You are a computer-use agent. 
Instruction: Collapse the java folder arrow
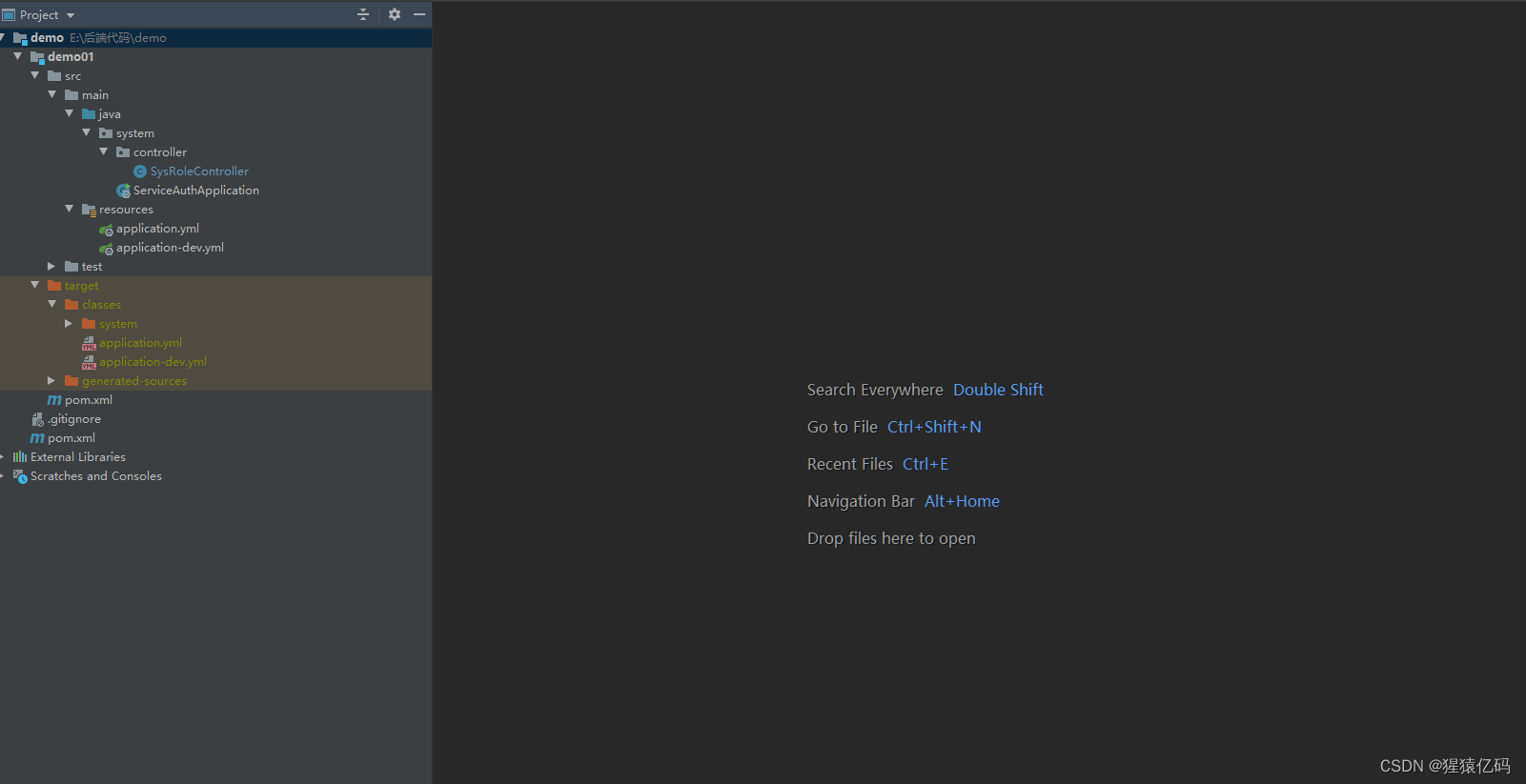click(x=70, y=113)
